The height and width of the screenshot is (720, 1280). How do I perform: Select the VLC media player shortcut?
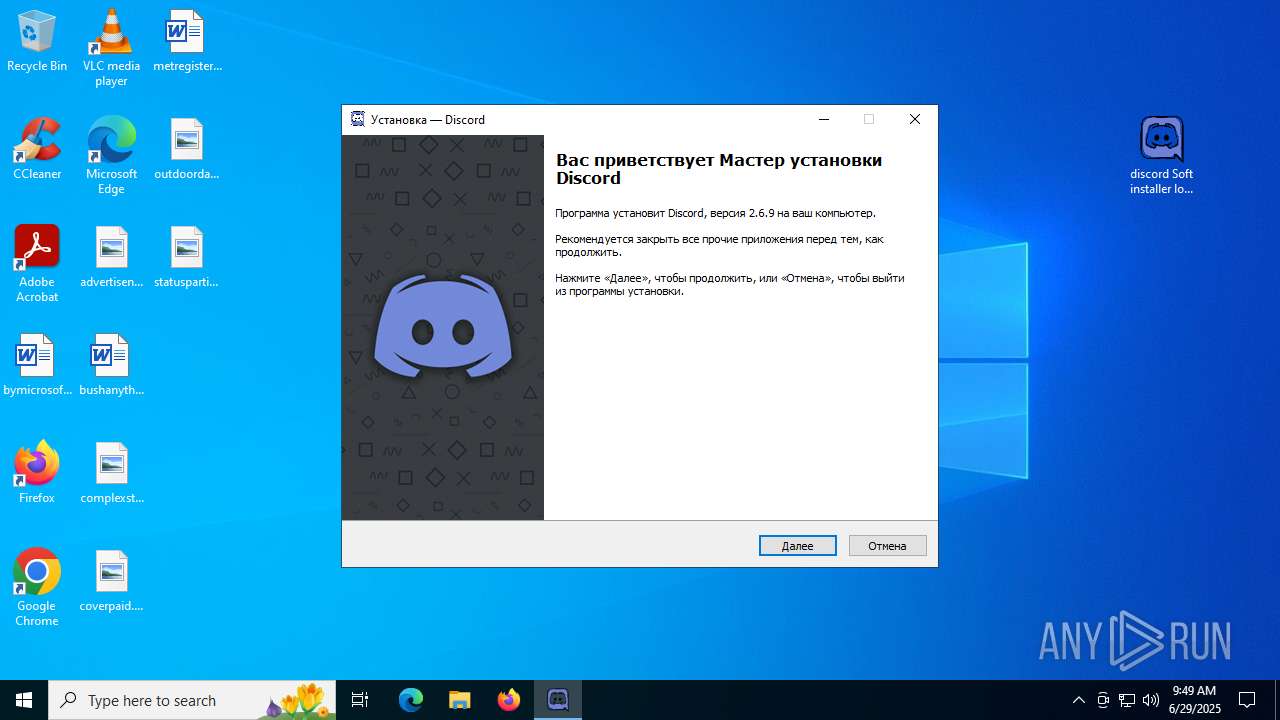click(x=111, y=47)
